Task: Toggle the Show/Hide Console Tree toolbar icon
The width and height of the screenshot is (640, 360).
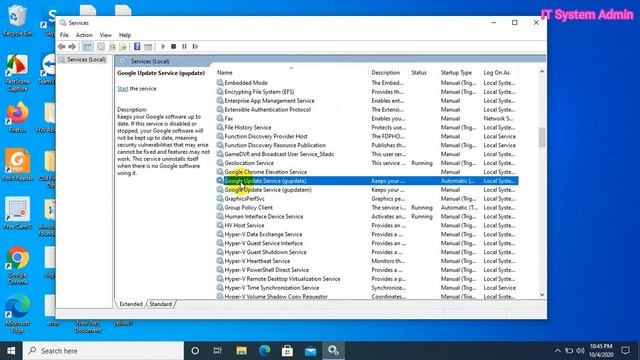Action: point(87,47)
